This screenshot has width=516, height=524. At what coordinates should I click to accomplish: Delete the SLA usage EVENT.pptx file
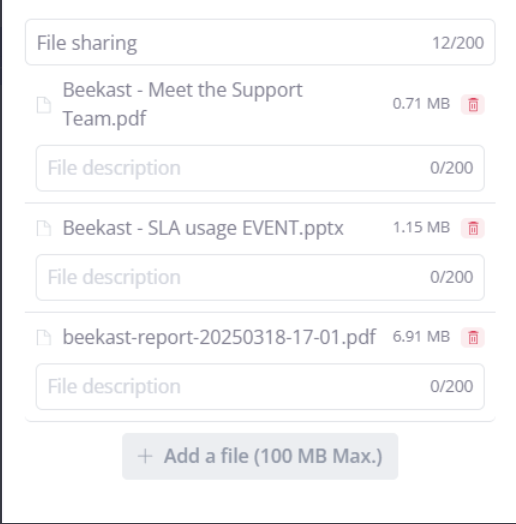[473, 229]
